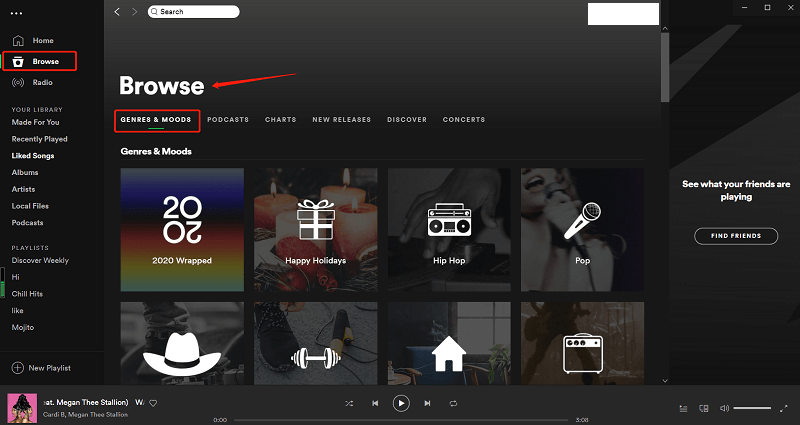Create a New Playlist
This screenshot has height=425, width=800.
click(41, 368)
